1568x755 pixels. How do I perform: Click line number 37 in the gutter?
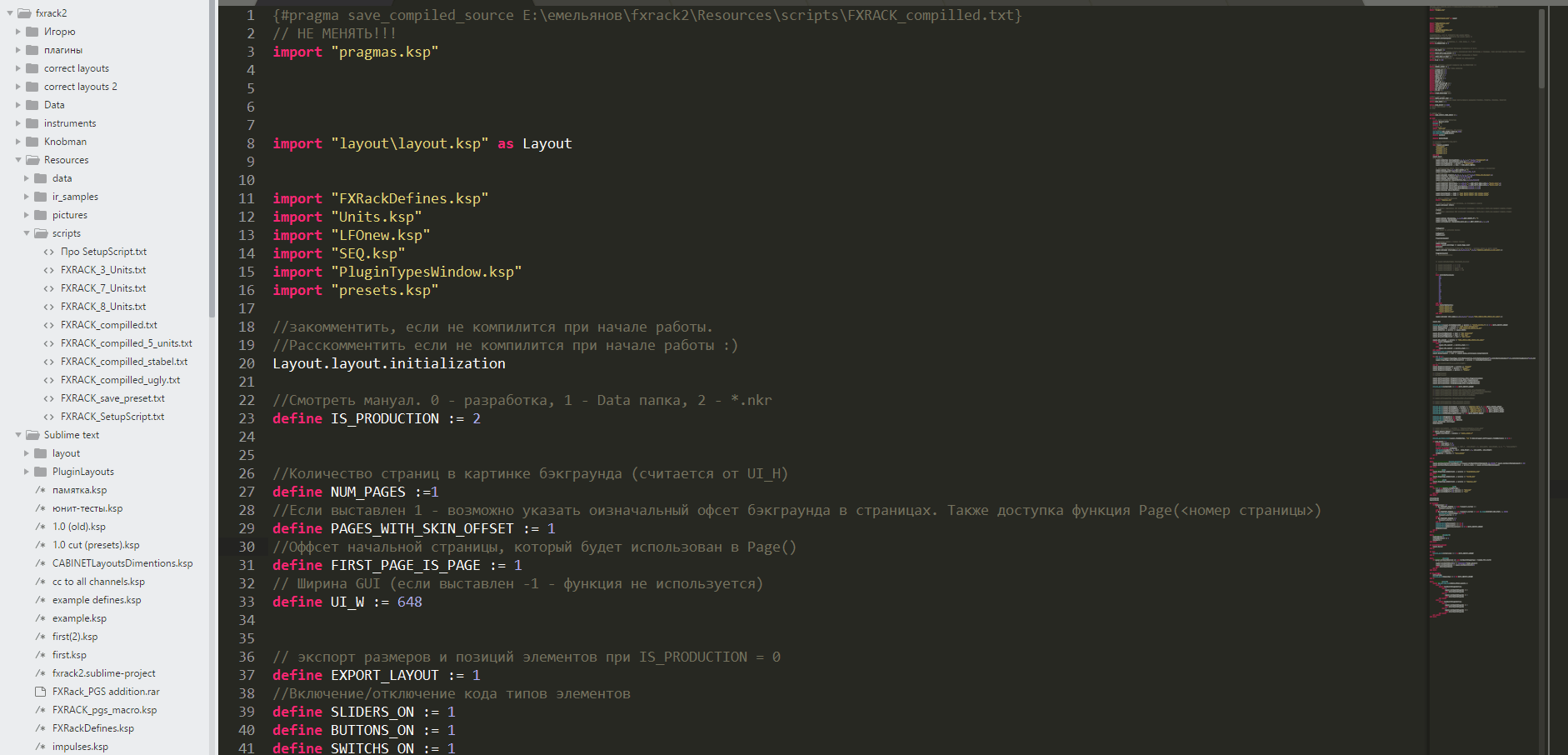tap(247, 675)
